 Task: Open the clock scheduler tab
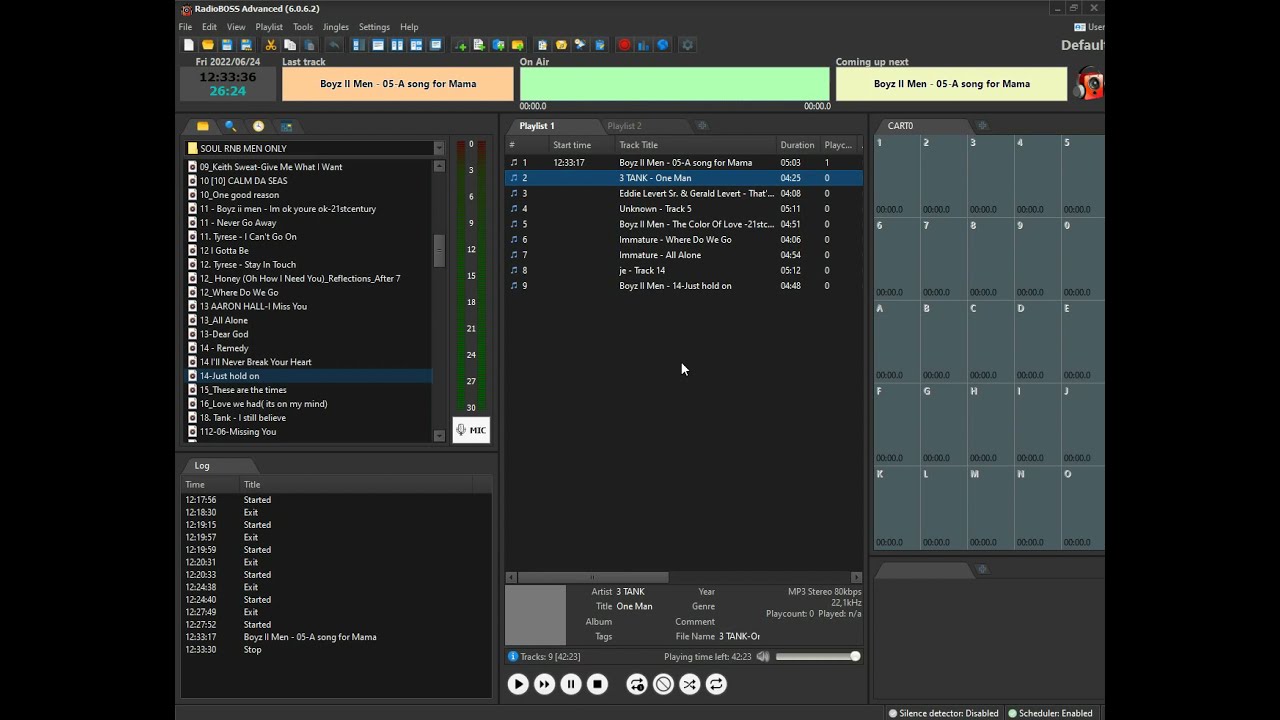click(x=259, y=126)
